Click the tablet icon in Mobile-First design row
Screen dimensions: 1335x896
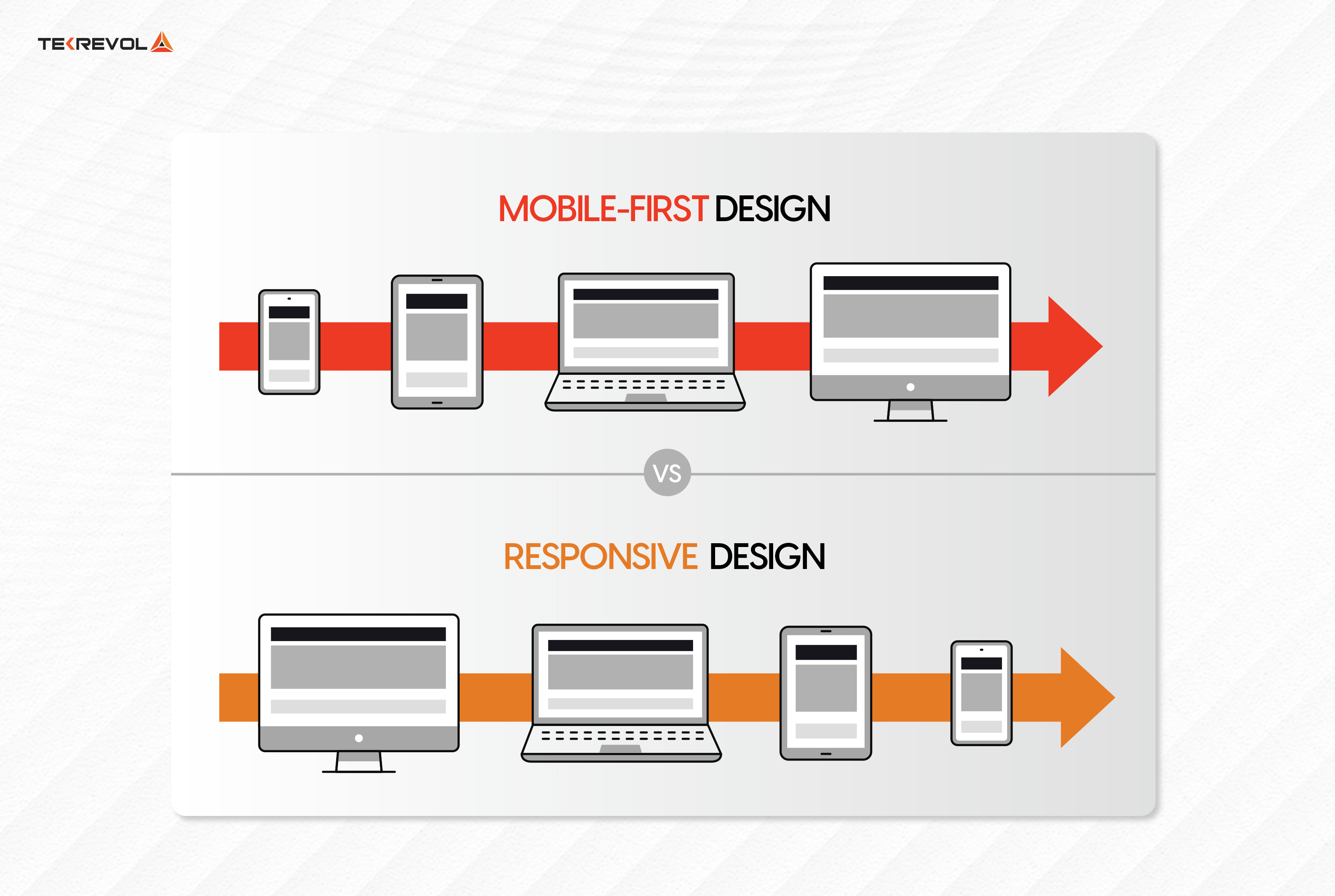pyautogui.click(x=421, y=335)
